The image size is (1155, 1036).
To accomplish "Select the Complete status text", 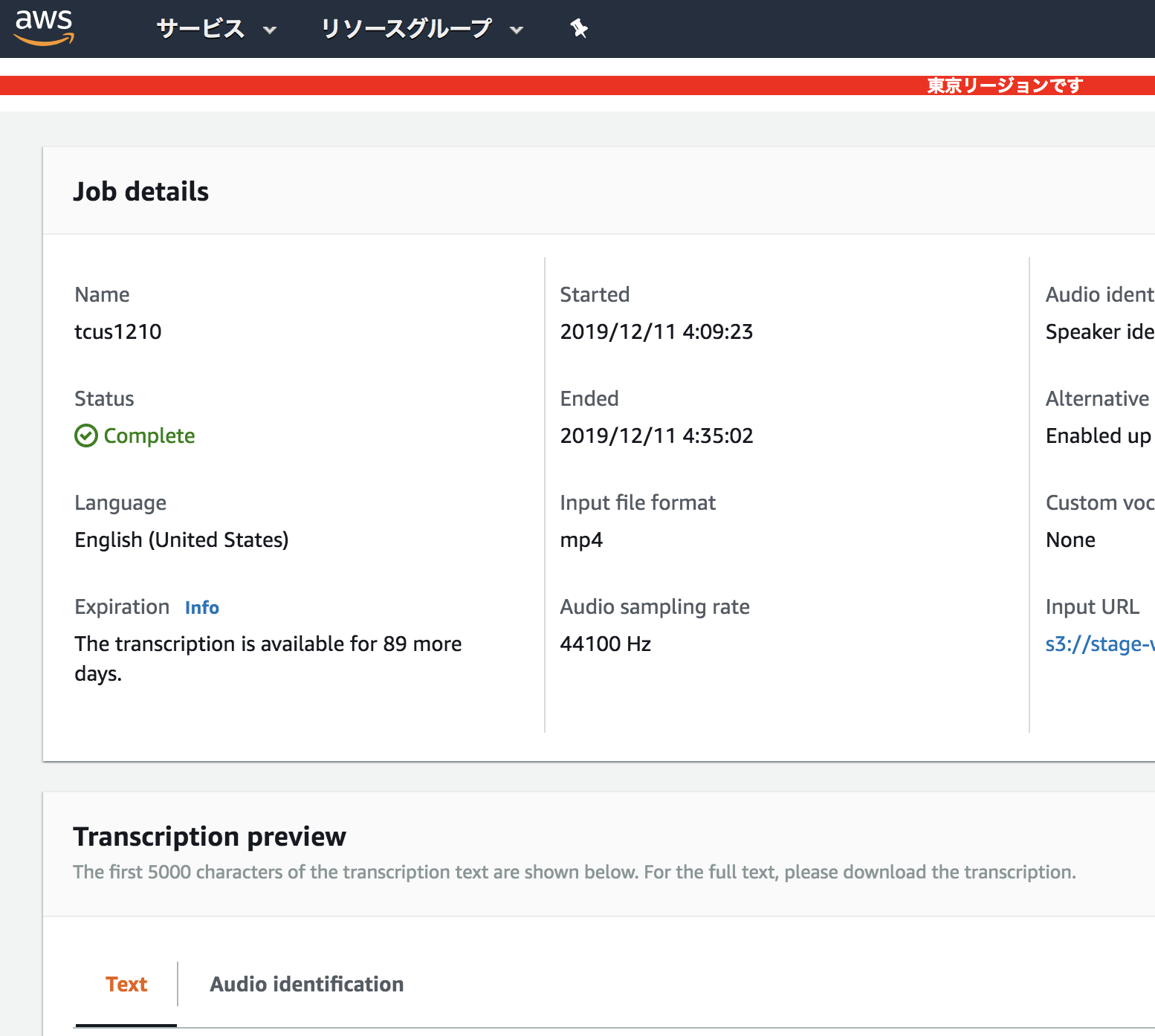I will pos(149,436).
